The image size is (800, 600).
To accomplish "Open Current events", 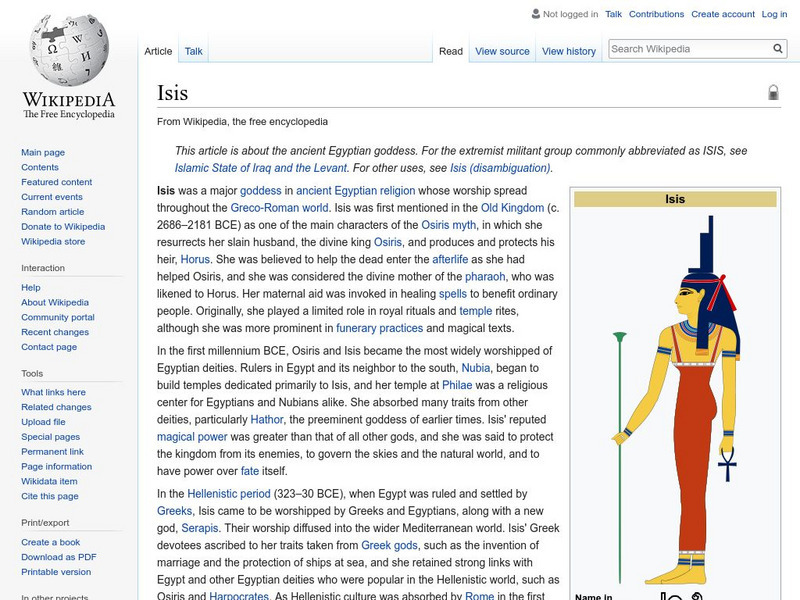I will pyautogui.click(x=52, y=196).
